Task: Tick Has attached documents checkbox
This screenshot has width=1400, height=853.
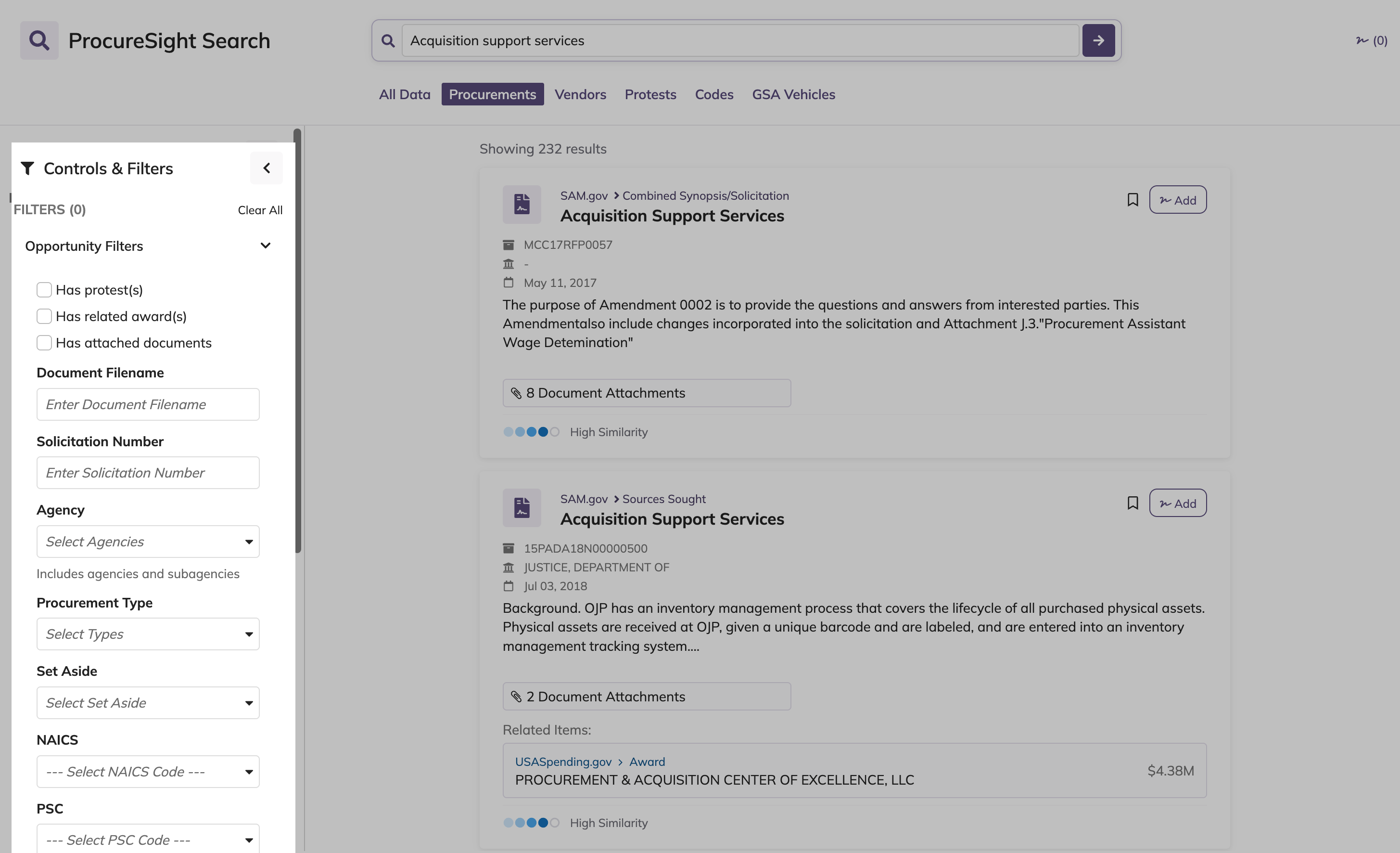Action: point(44,343)
